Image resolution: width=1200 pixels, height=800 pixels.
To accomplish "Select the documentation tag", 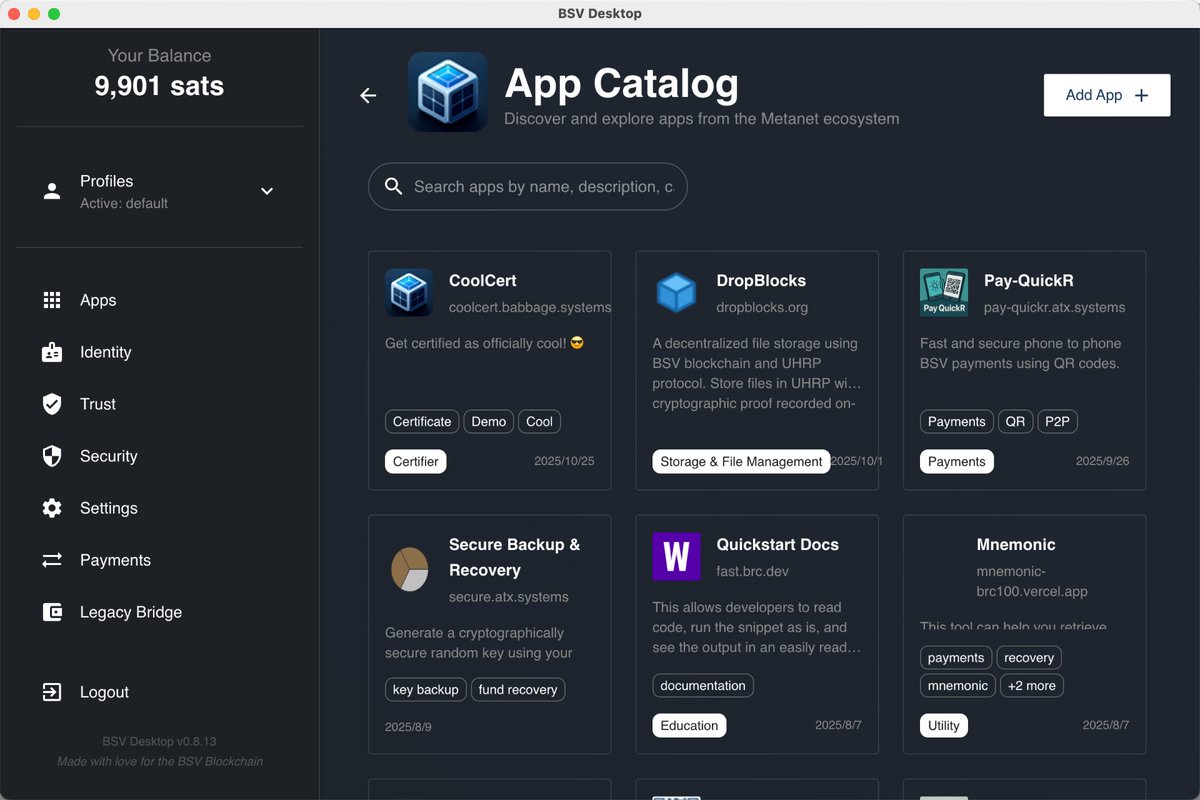I will coord(703,686).
